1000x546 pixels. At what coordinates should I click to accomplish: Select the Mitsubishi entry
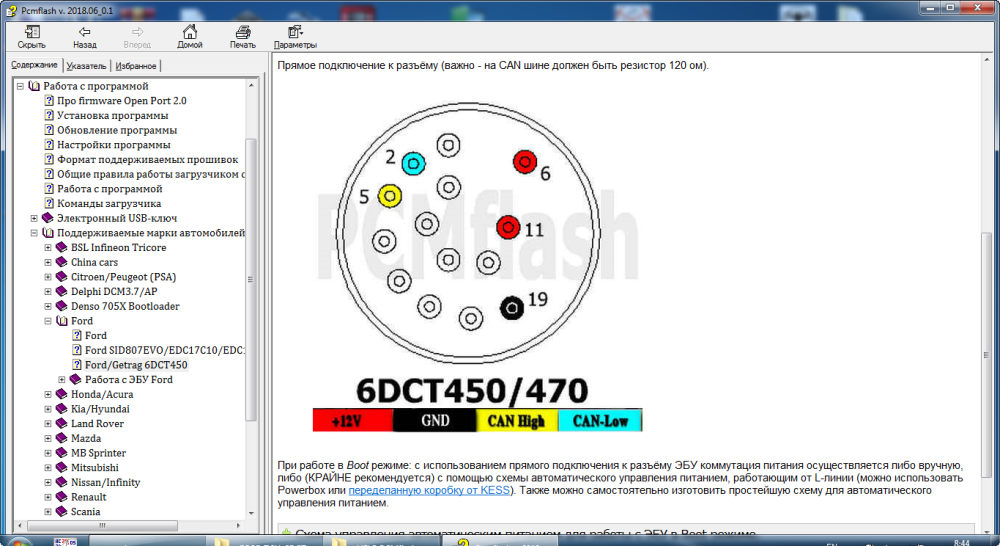click(94, 468)
